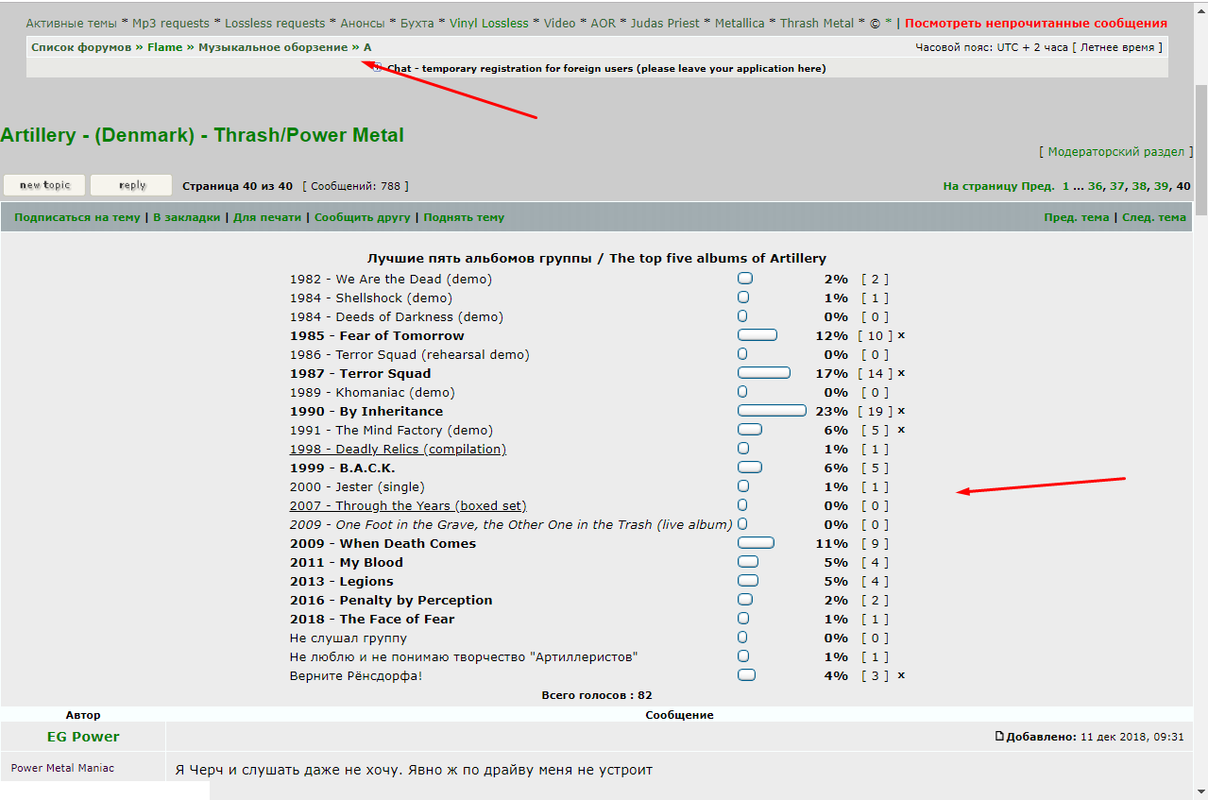The image size is (1208, 800).
Task: Click the Fear of Tomorrow vote bar
Action: pyautogui.click(x=757, y=335)
